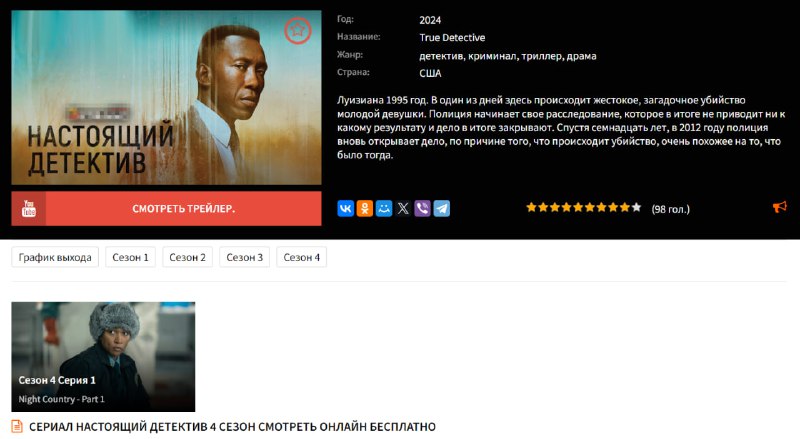Share via Viber purple icon
The image size is (800, 439).
[x=422, y=208]
